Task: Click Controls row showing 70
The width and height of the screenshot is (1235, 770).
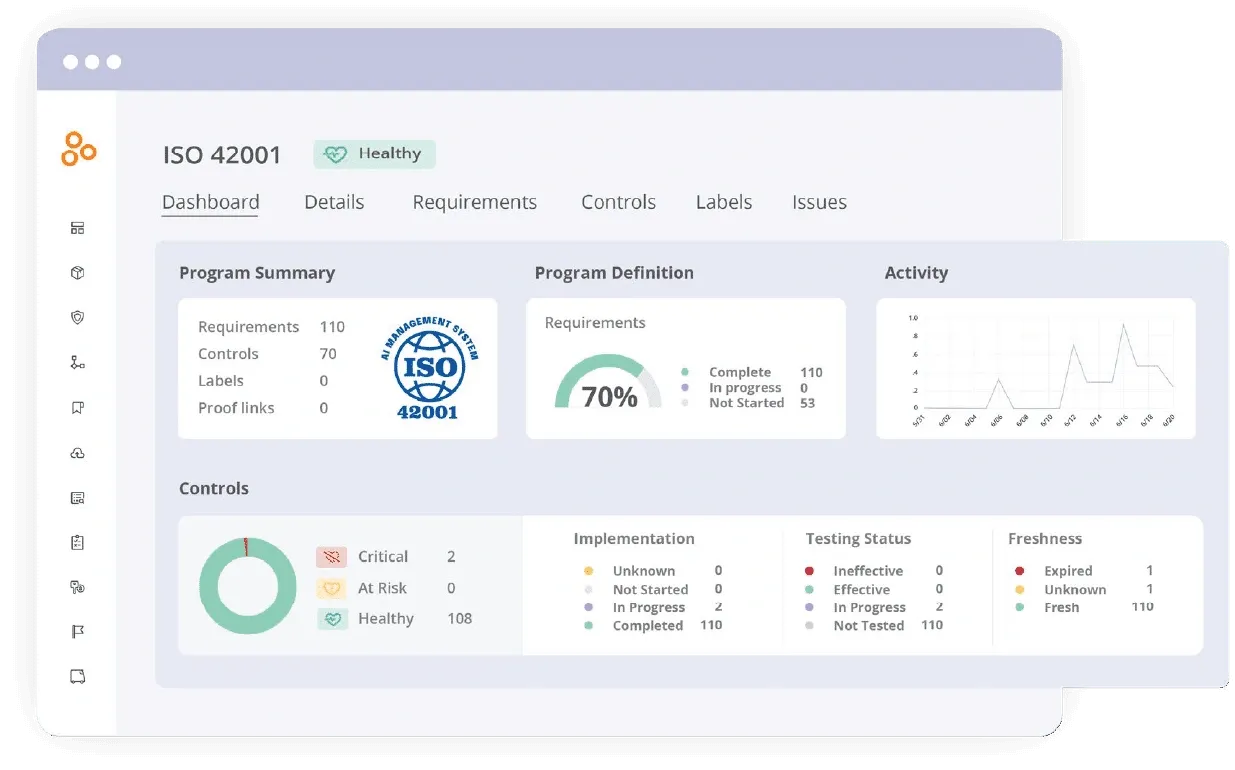Action: tap(267, 354)
